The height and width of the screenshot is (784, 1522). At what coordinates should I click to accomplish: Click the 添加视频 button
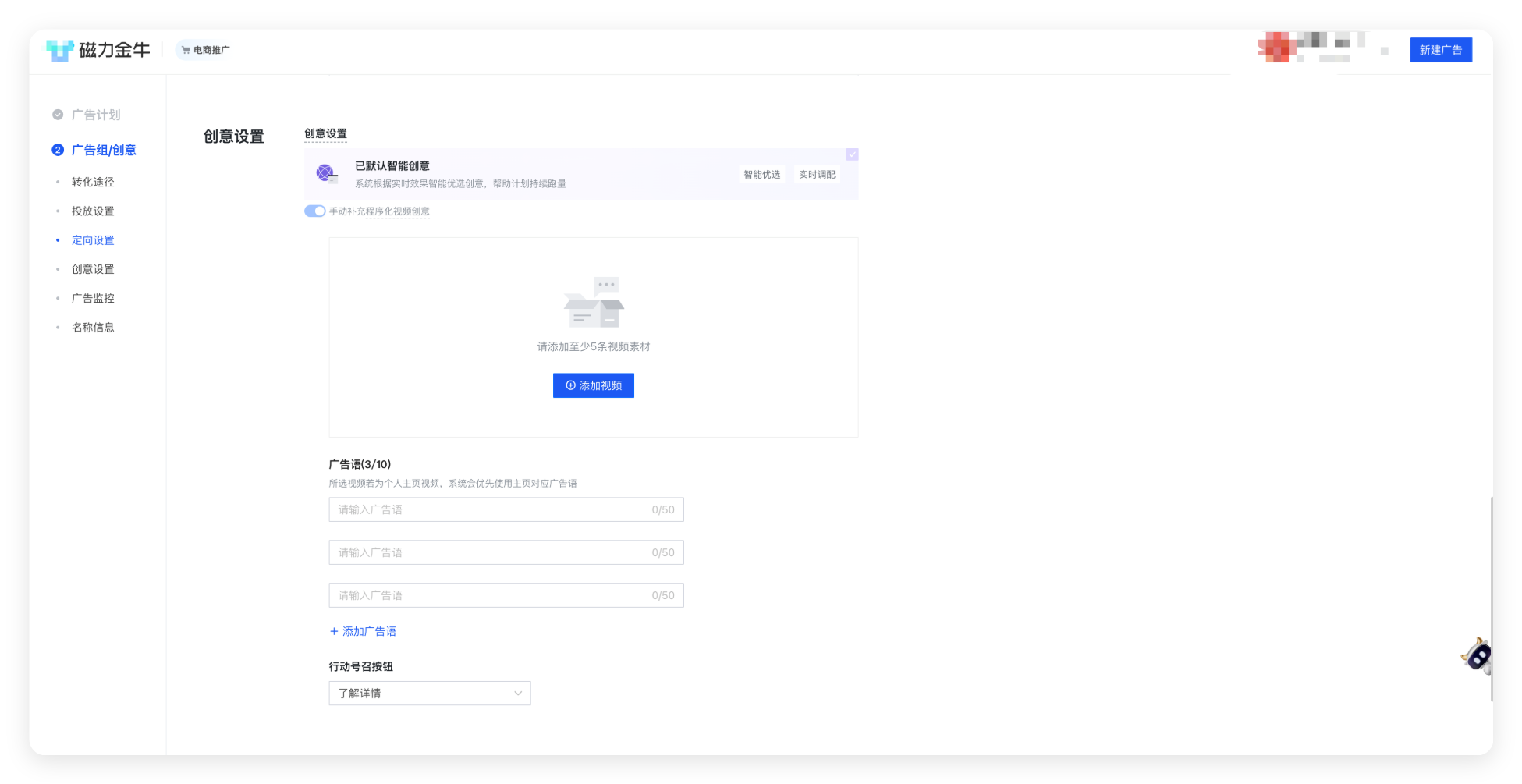click(593, 385)
